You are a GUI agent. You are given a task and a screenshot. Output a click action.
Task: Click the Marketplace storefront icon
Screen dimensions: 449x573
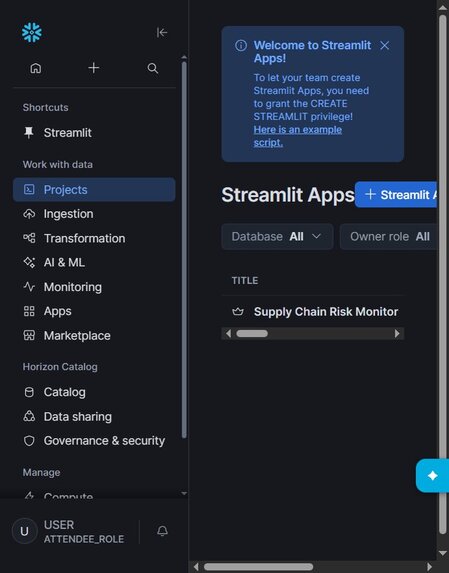click(x=29, y=335)
